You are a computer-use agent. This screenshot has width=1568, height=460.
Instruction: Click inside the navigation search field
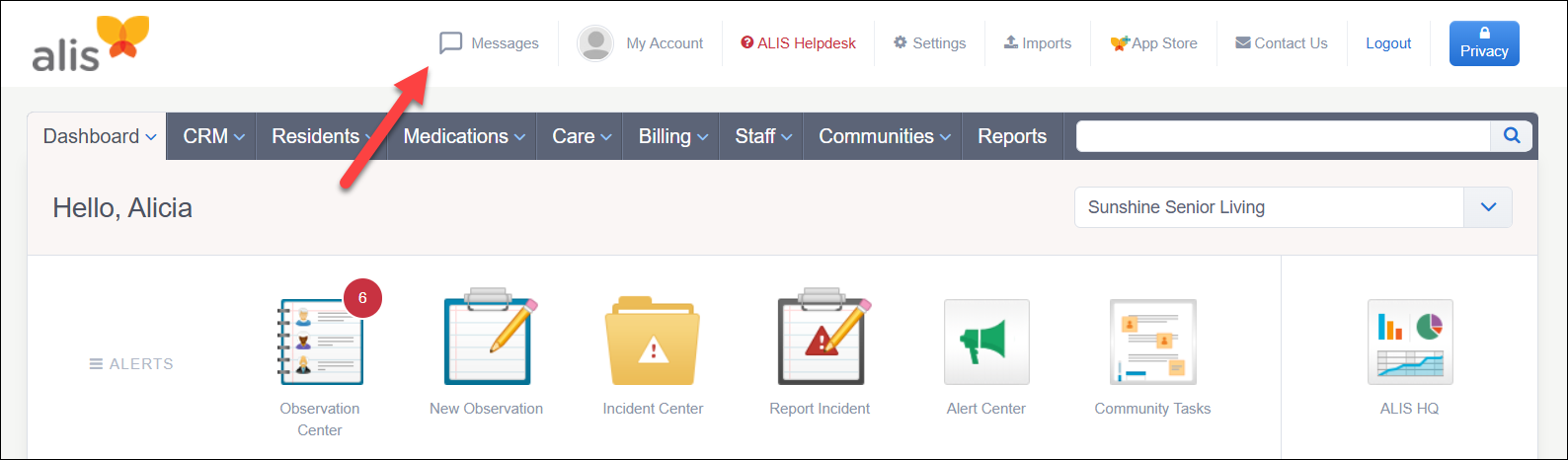1283,136
